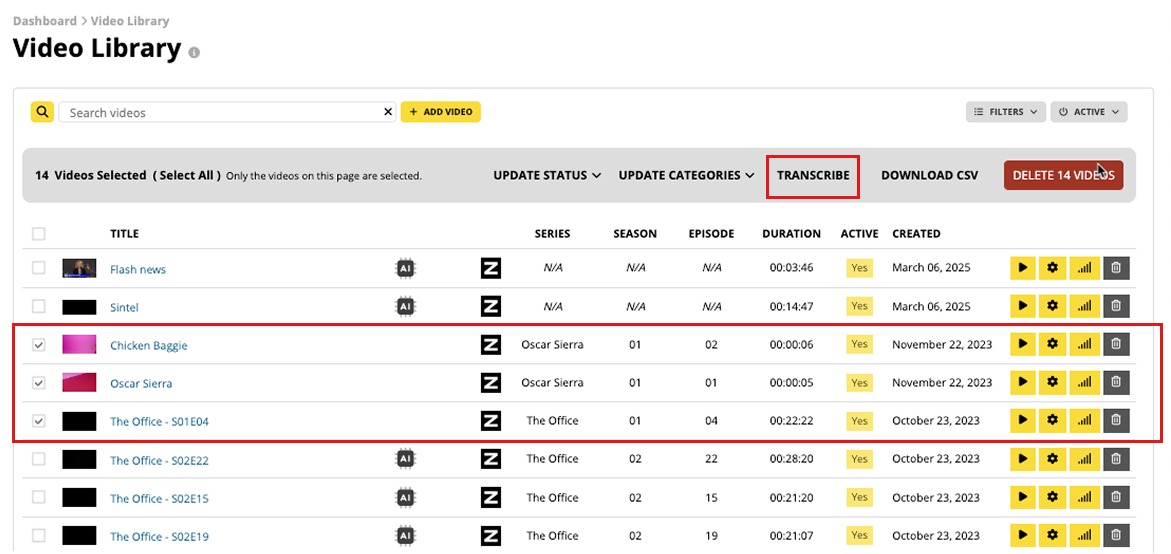This screenshot has width=1171, height=554.
Task: Open the Filters dropdown
Action: 1005,112
